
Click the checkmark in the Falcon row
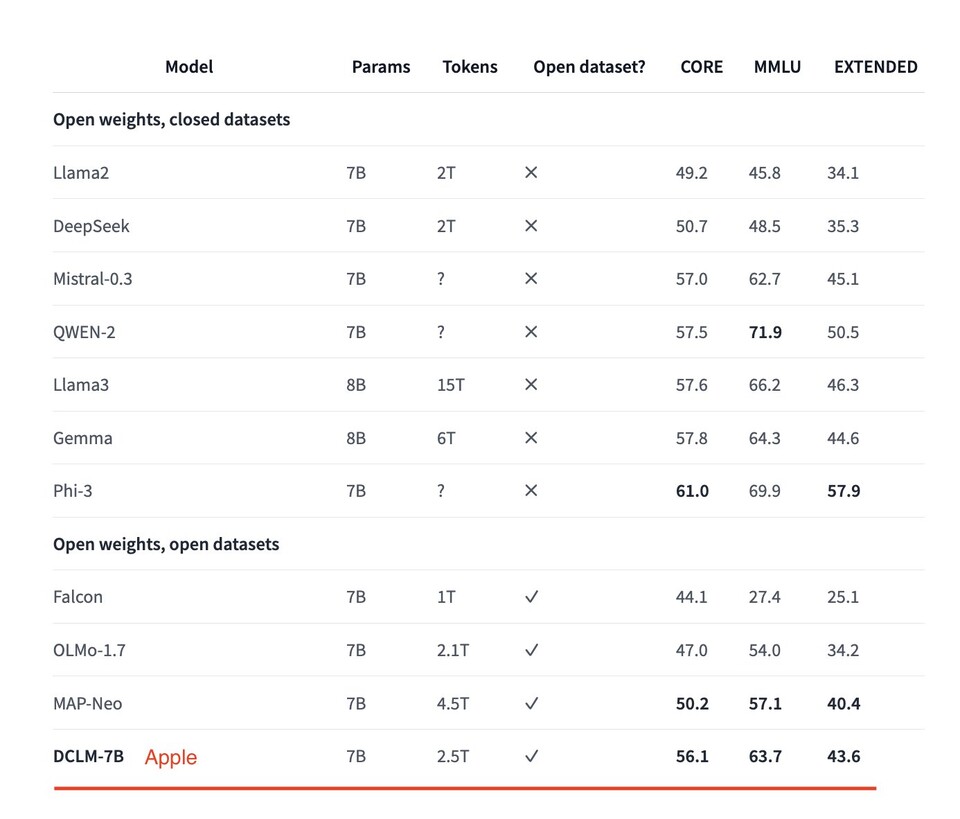coord(531,597)
